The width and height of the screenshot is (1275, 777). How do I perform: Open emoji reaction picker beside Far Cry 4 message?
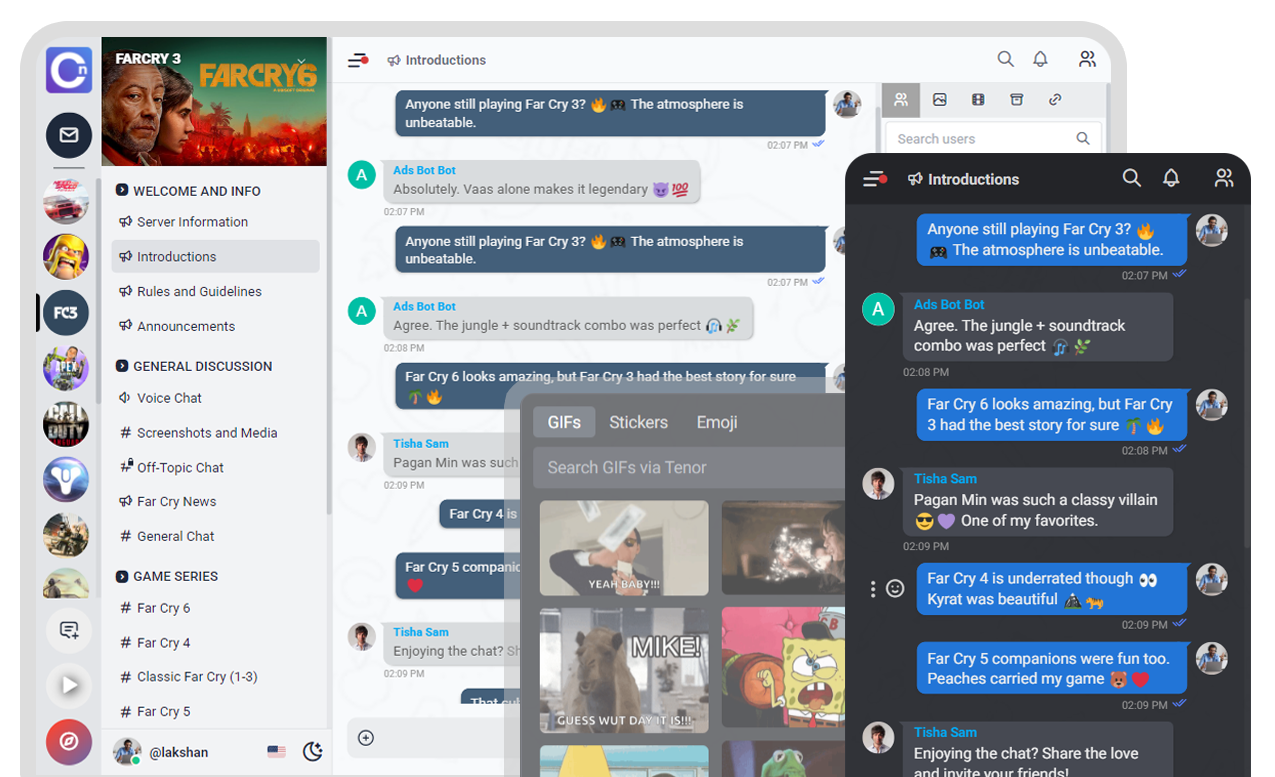pyautogui.click(x=894, y=588)
